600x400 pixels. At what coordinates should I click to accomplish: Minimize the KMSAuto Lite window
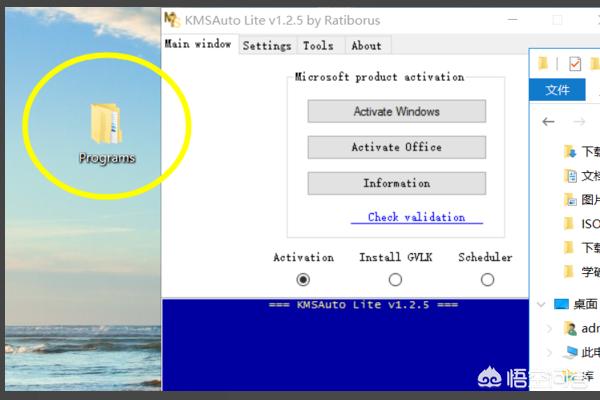coord(513,20)
